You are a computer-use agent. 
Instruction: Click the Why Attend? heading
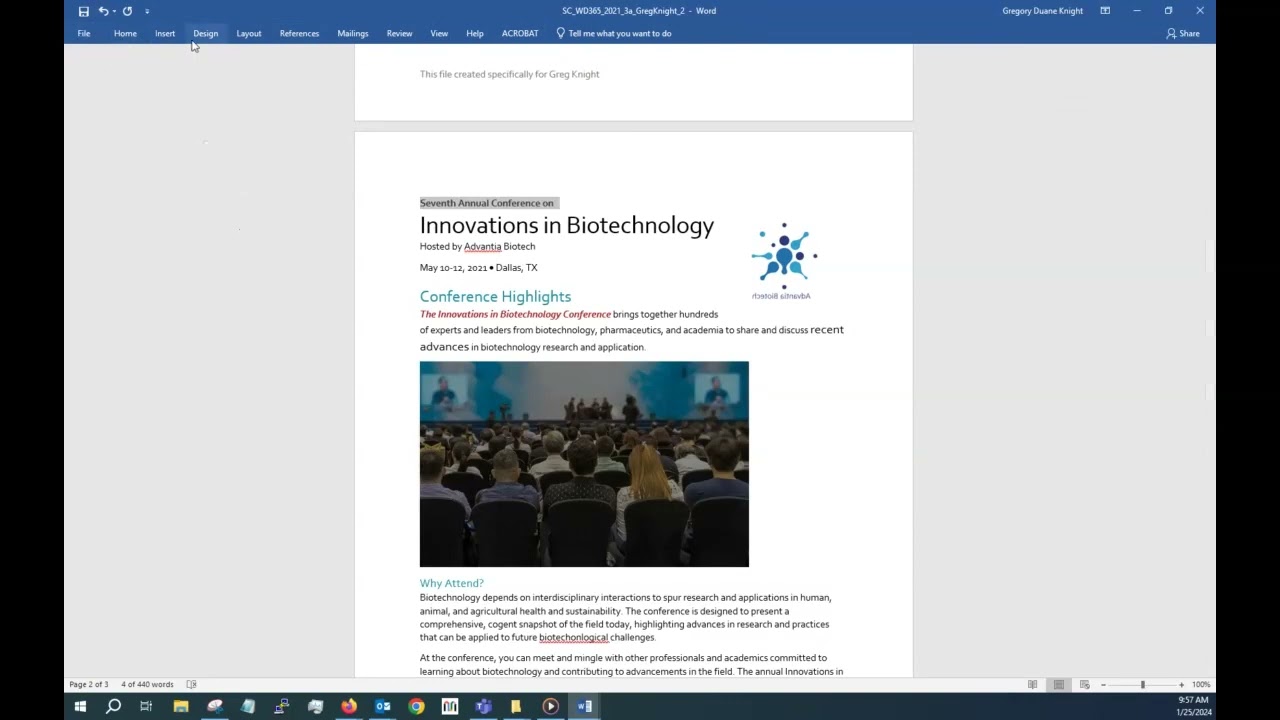(x=452, y=583)
